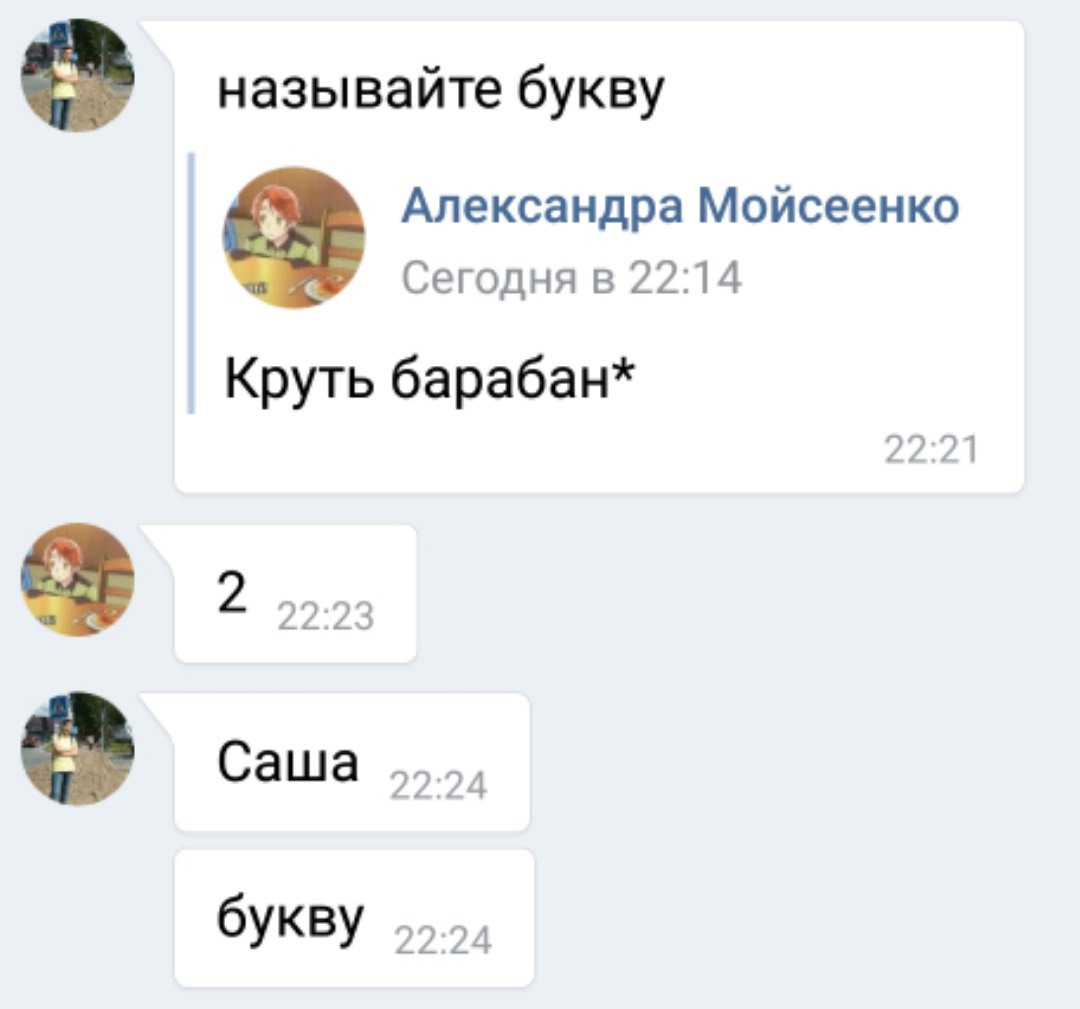This screenshot has width=1080, height=1009.
Task: Click the 22:21 message timestamp
Action: (x=931, y=450)
